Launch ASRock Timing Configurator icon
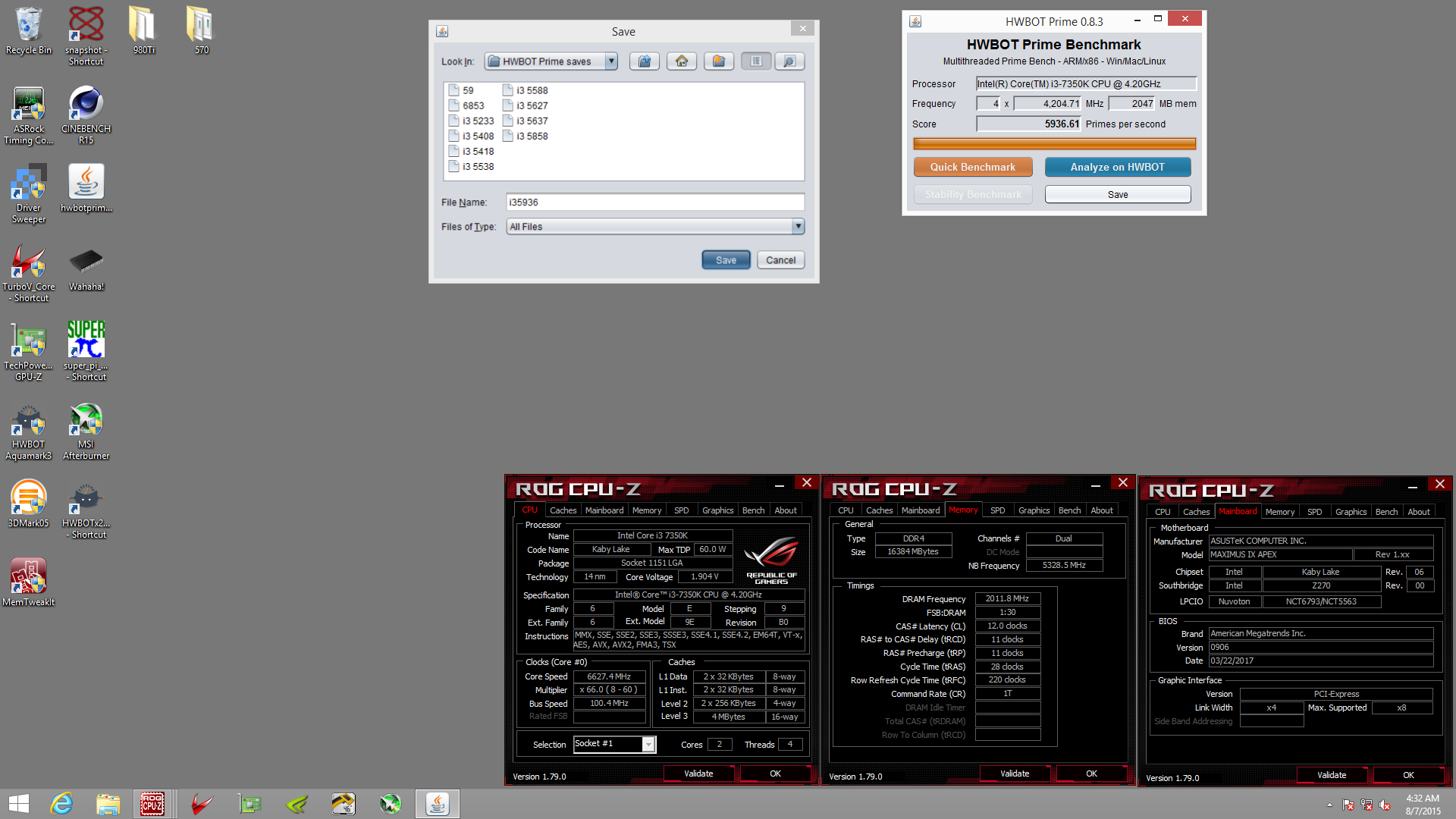Screen dimensions: 1456x819 pos(29,115)
